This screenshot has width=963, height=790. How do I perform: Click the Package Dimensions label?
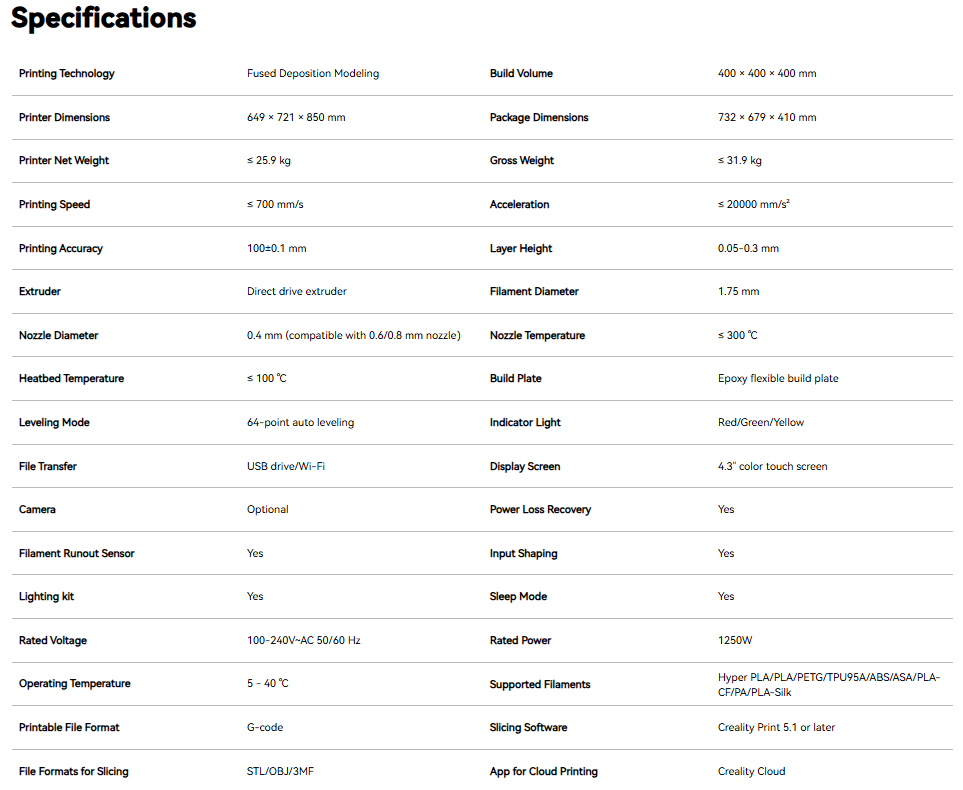coord(539,117)
